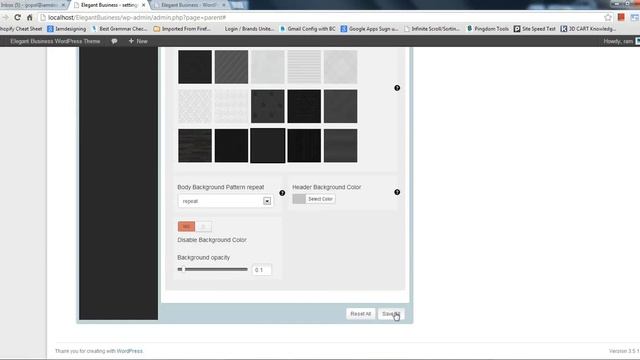Click the header background gray color swatch

pos(299,199)
